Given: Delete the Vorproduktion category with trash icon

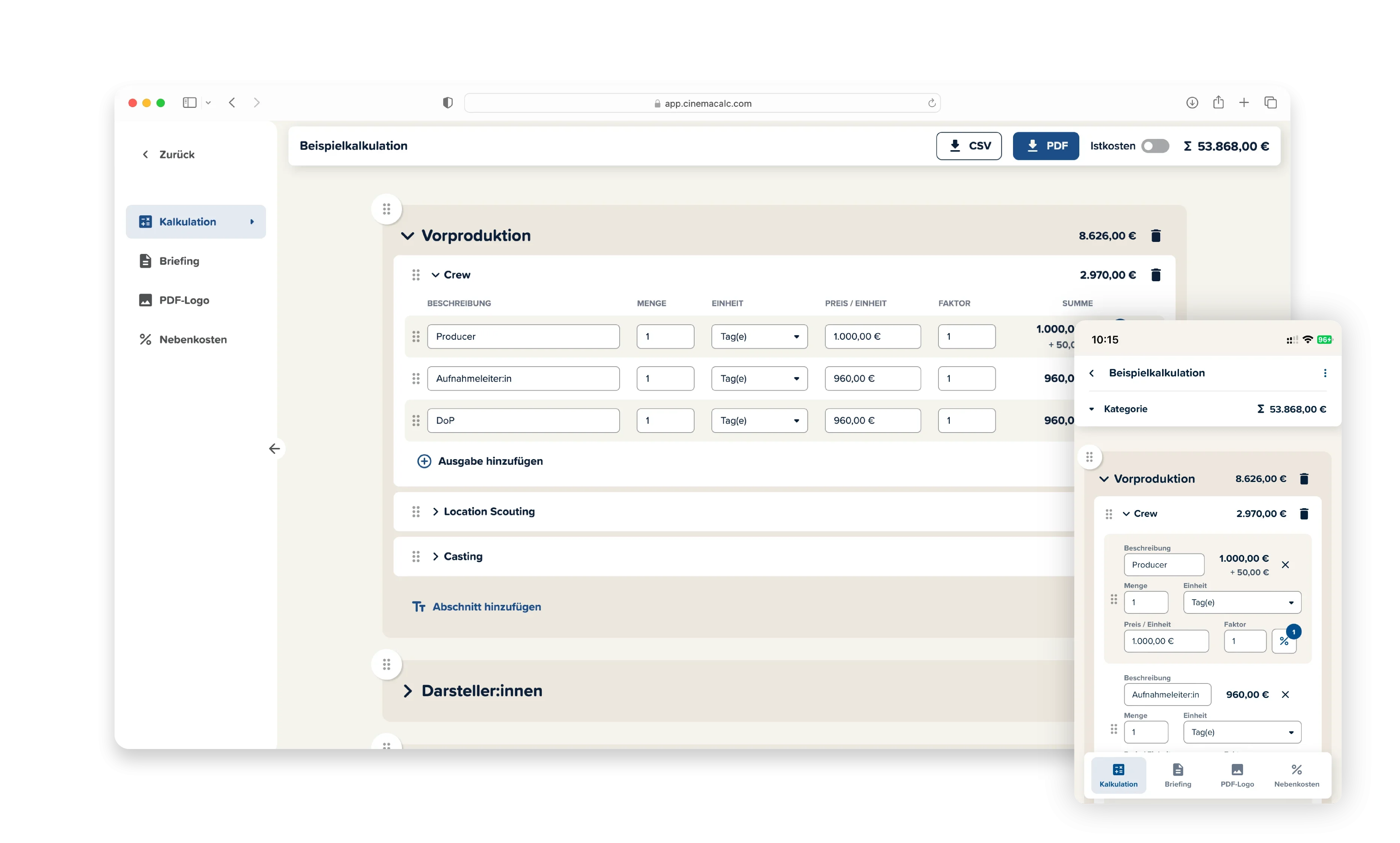Looking at the screenshot, I should [1155, 236].
